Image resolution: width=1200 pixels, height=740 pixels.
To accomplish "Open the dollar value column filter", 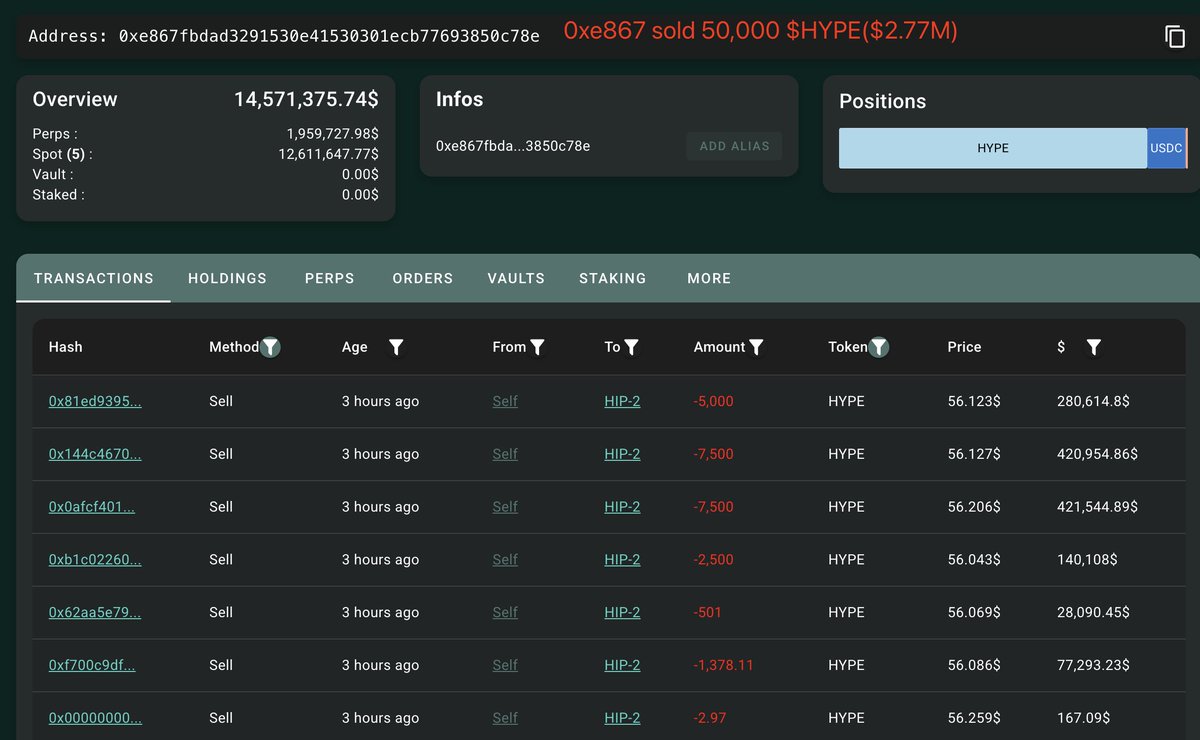I will coord(1093,347).
